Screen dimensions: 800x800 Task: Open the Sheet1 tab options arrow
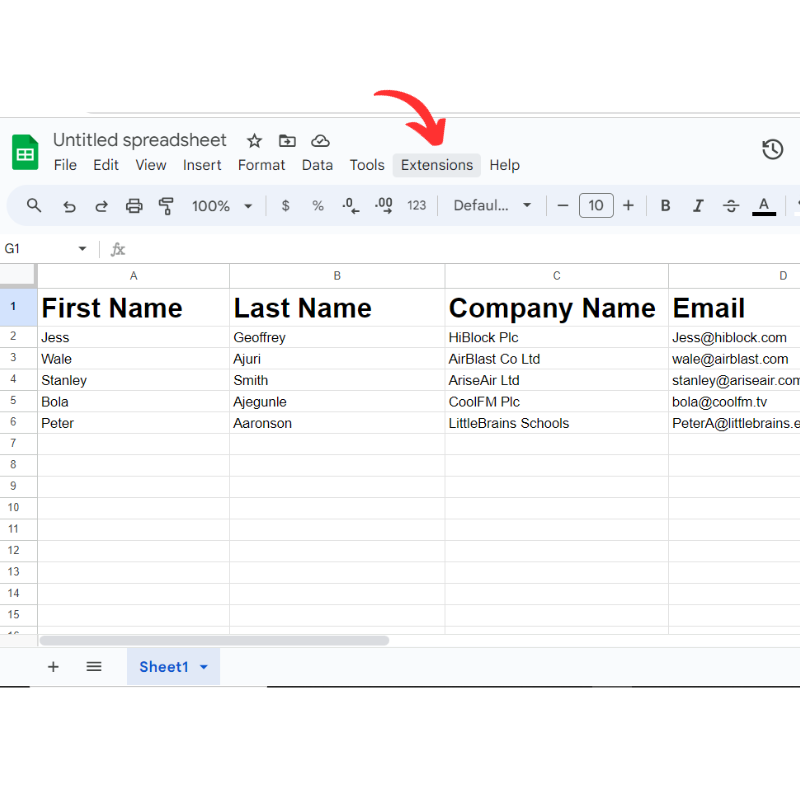pyautogui.click(x=204, y=667)
